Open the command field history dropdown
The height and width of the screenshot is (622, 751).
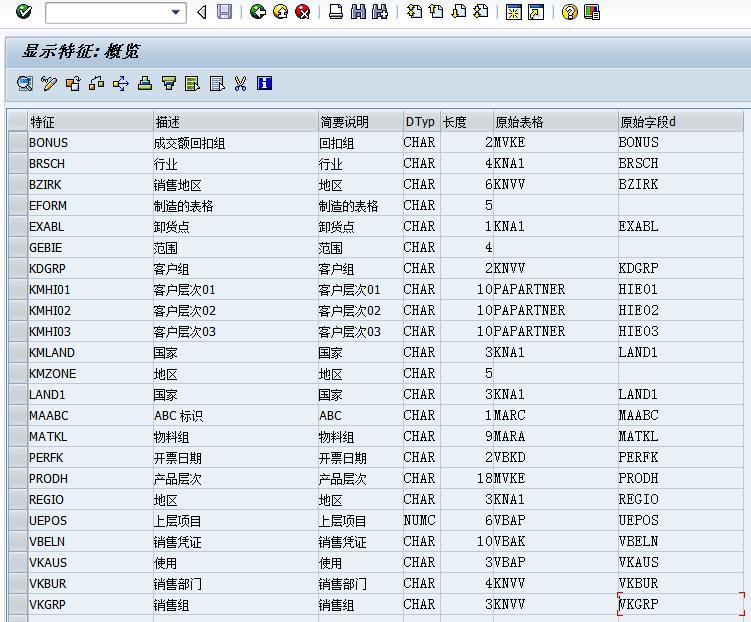(x=176, y=12)
